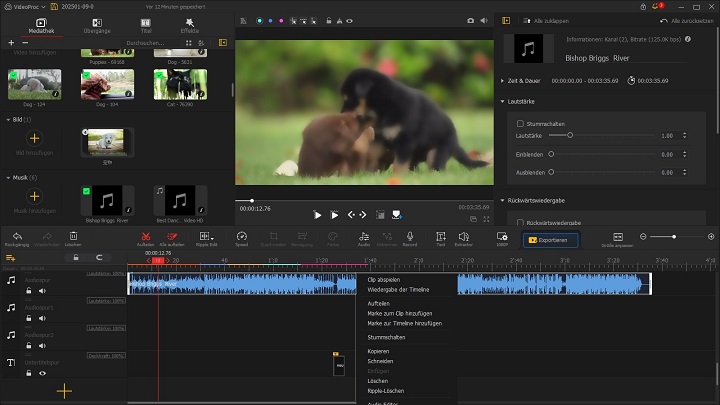Click the Rückgängig undo icon
This screenshot has height=405, width=720.
pos(16,237)
